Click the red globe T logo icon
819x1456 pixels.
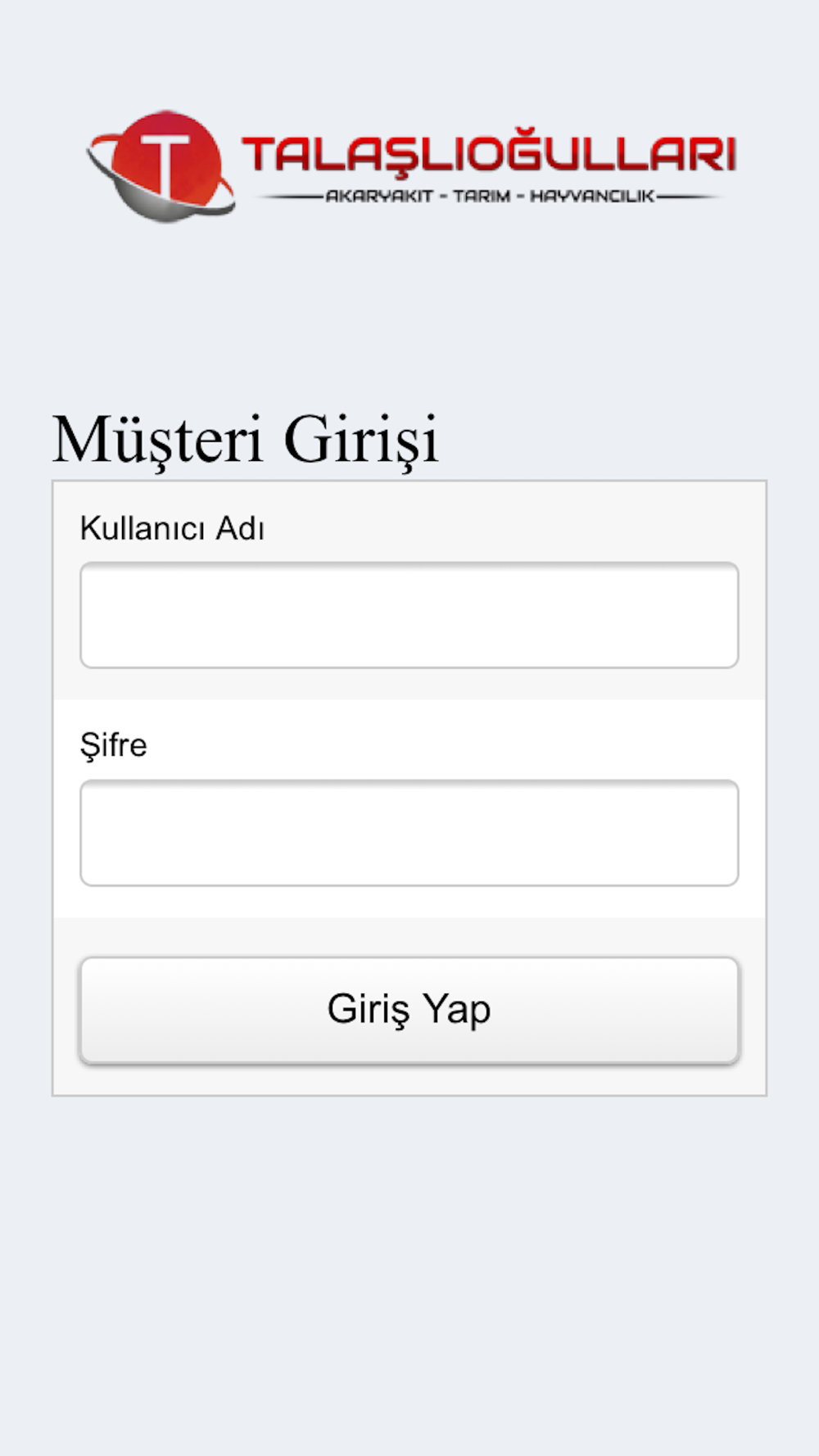click(x=162, y=165)
